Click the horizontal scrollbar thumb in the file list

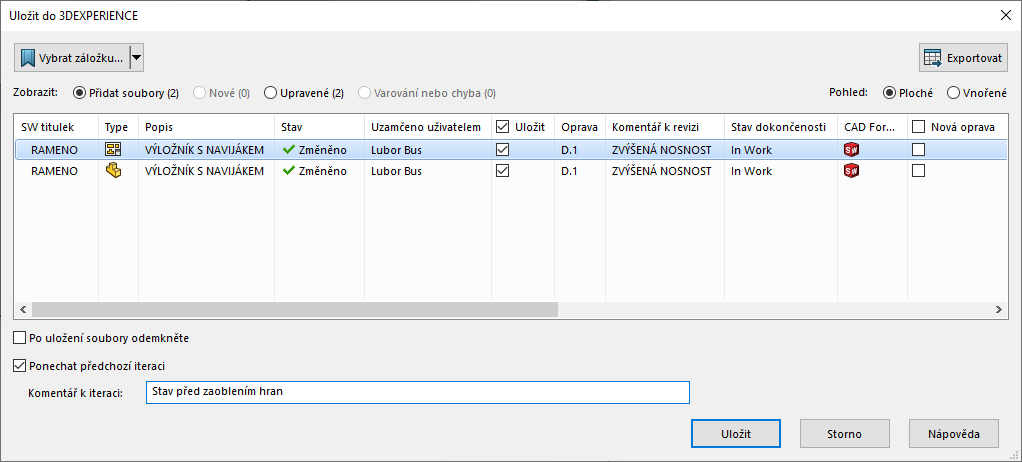[x=295, y=310]
